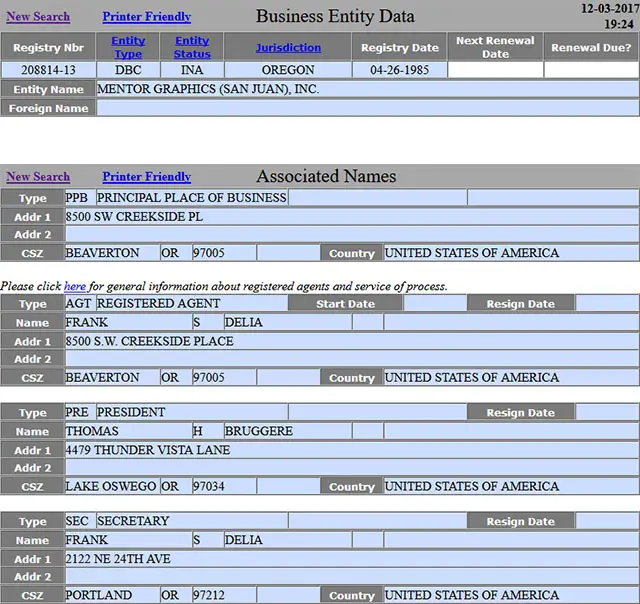Screen dimensions: 640x604
Task: Click REGISTERED AGENT type text
Action: click(x=158, y=303)
